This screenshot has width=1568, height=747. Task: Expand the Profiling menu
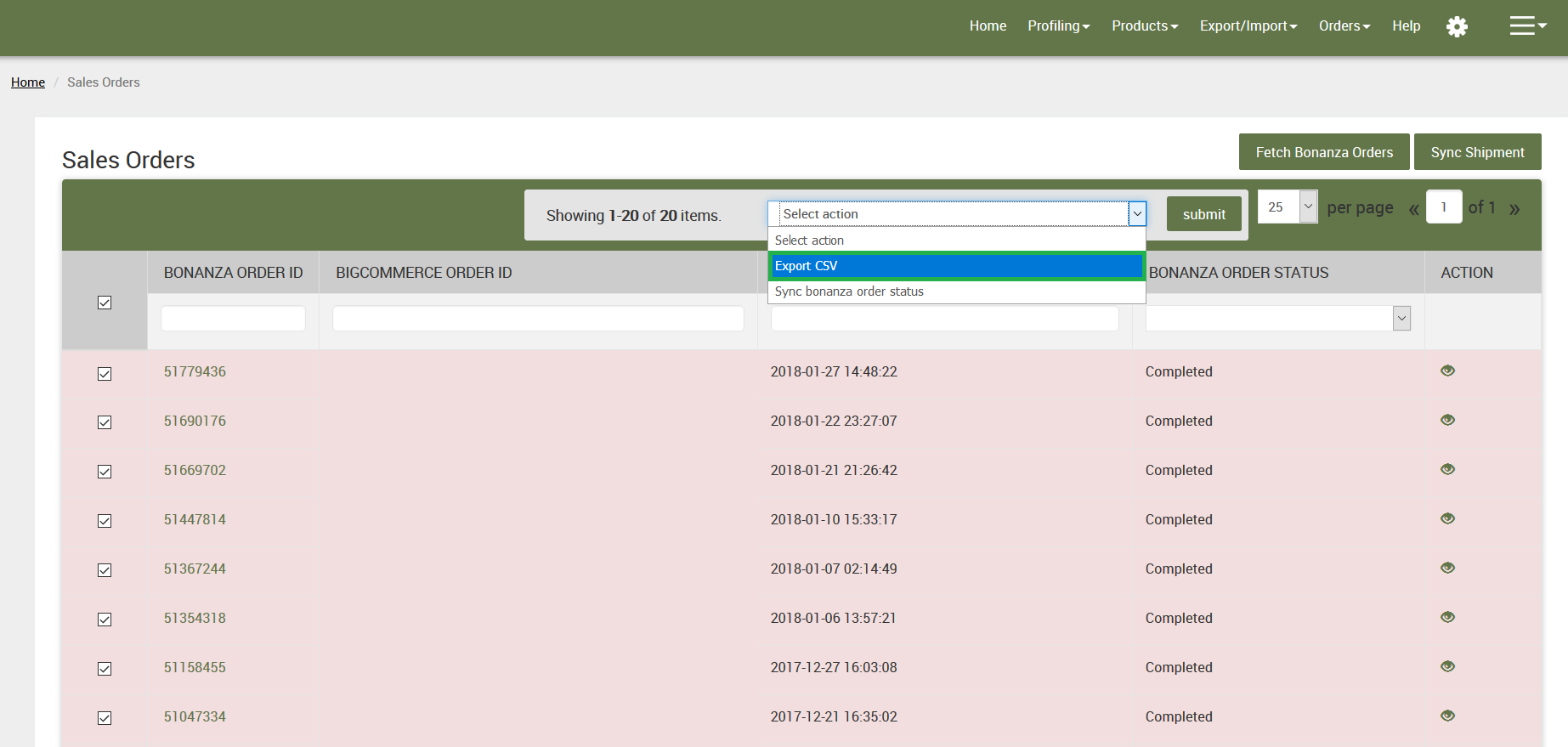point(1058,26)
